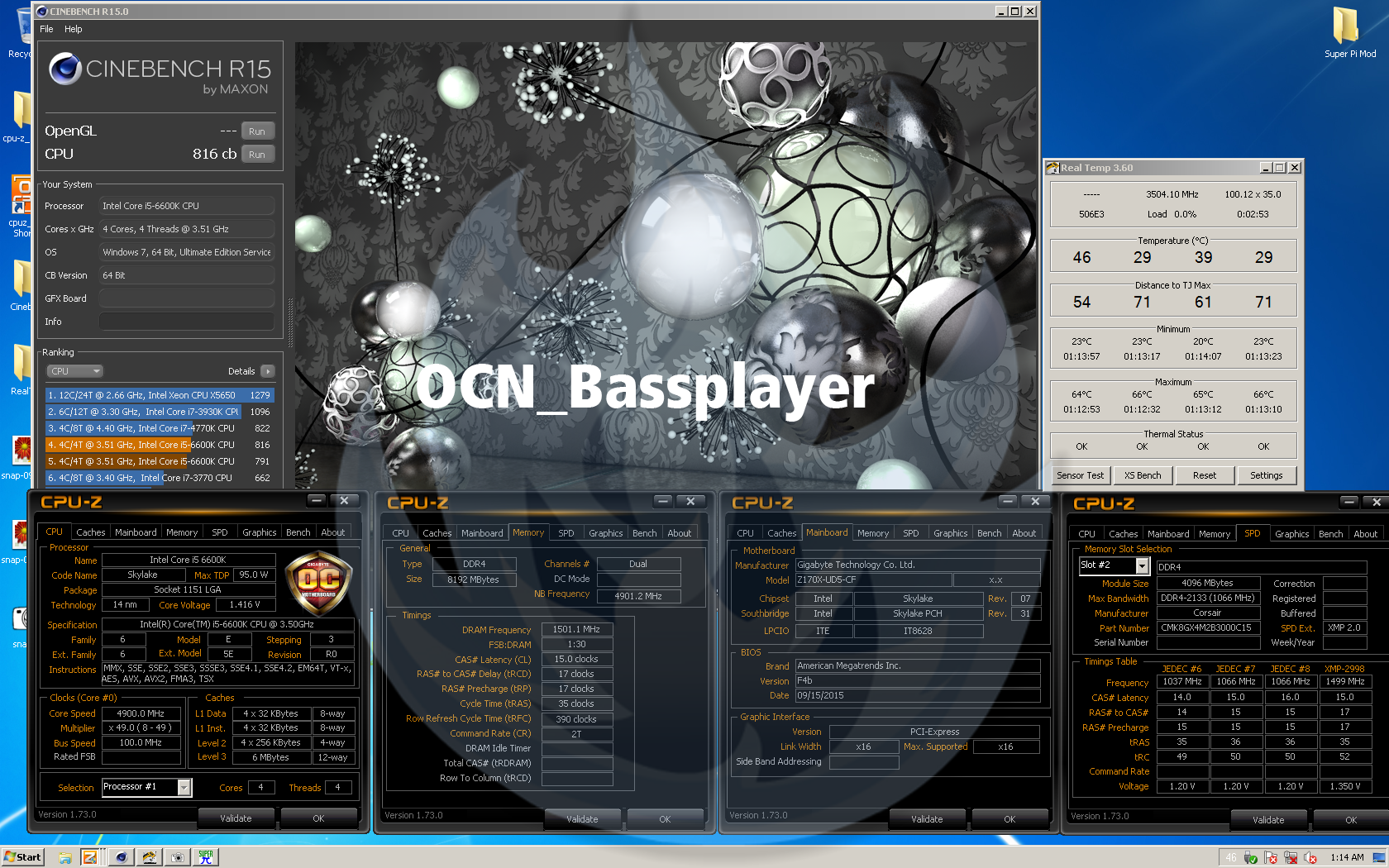The image size is (1389, 868).
Task: Open the Graphics tab in CPU-Z Mainboard window
Action: click(951, 533)
